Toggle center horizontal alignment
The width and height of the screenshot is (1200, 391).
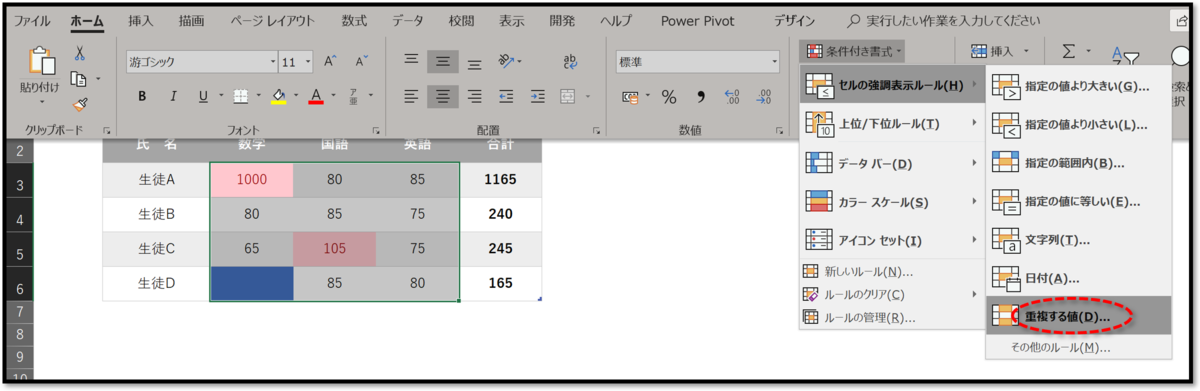pos(443,97)
